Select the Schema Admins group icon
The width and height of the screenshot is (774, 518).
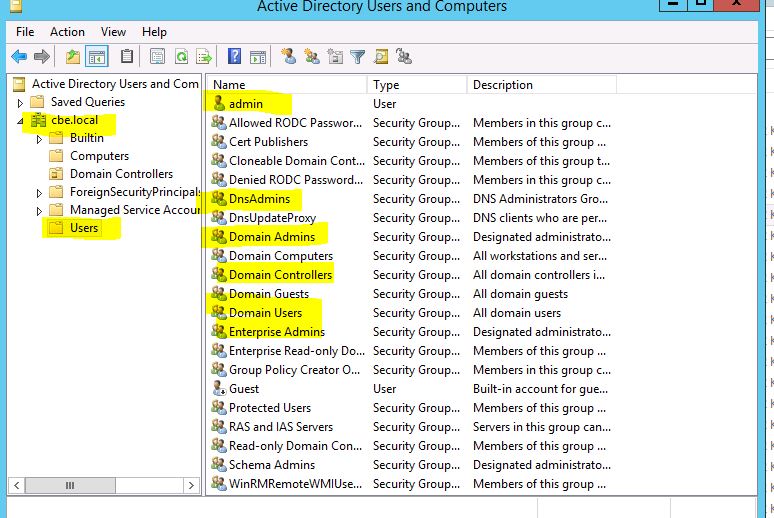click(x=219, y=464)
